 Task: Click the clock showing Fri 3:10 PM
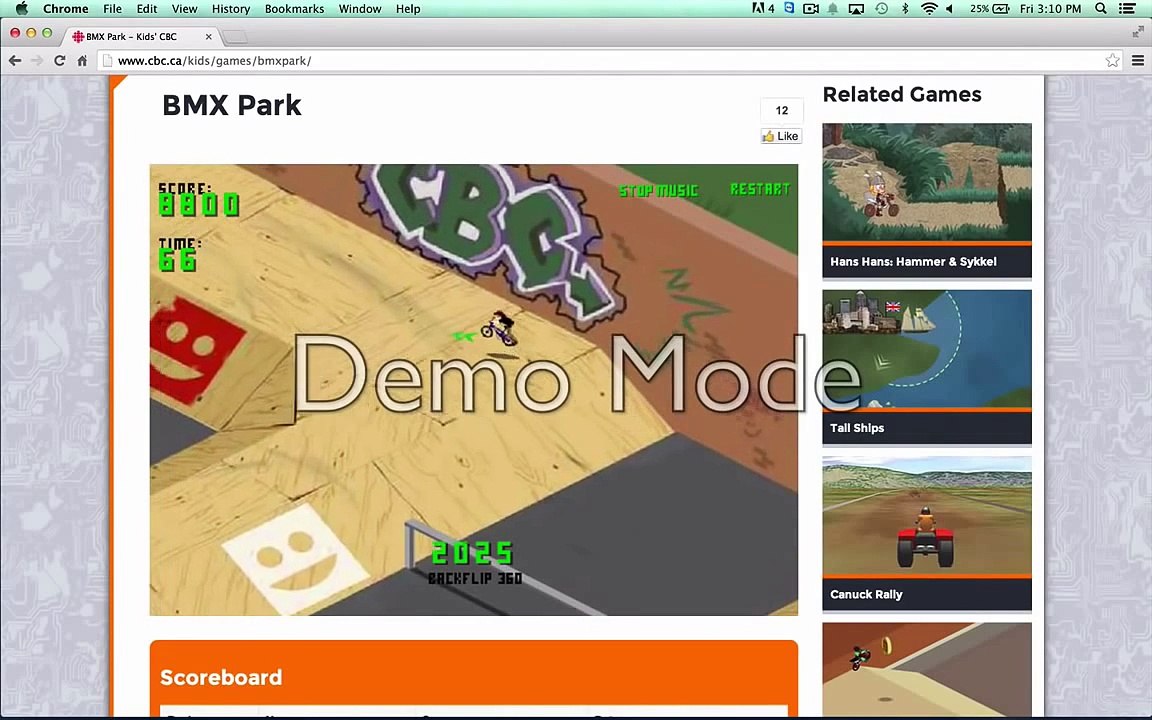point(1051,9)
